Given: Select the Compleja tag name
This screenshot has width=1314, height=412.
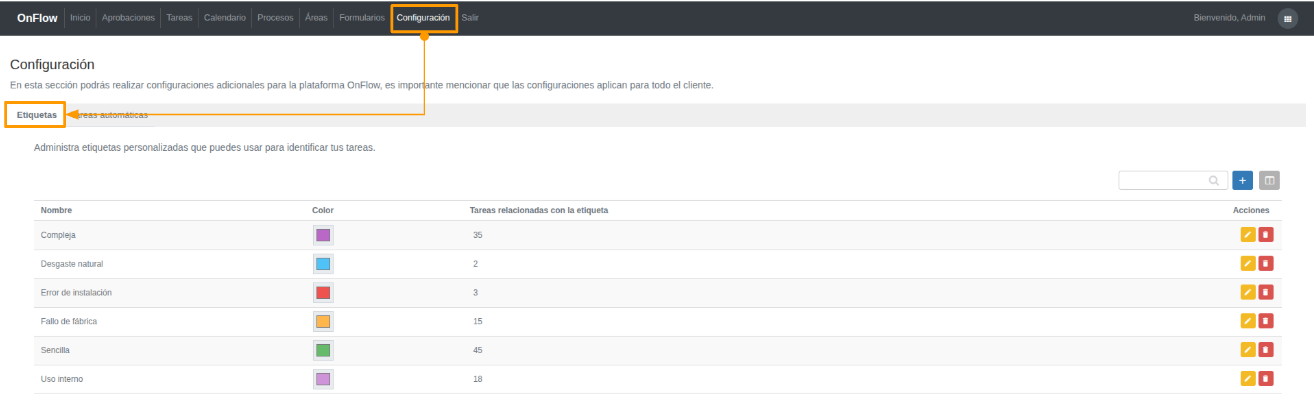Looking at the screenshot, I should coord(58,235).
